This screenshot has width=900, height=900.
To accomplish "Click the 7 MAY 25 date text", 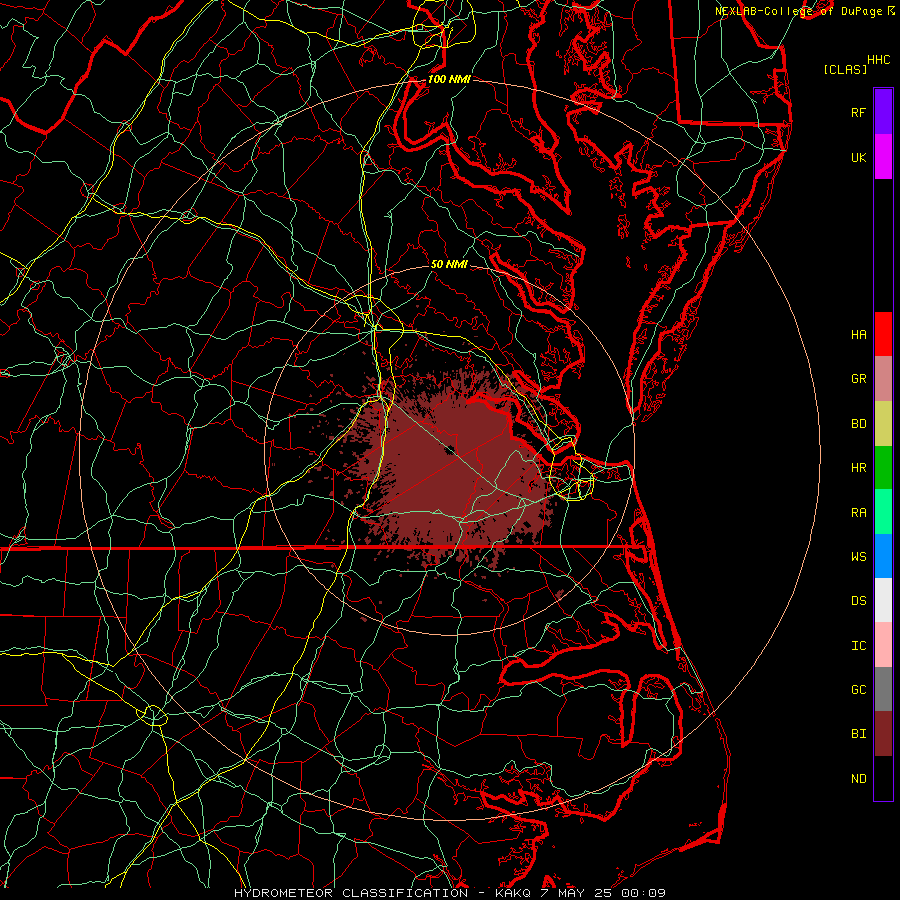I will (576, 893).
